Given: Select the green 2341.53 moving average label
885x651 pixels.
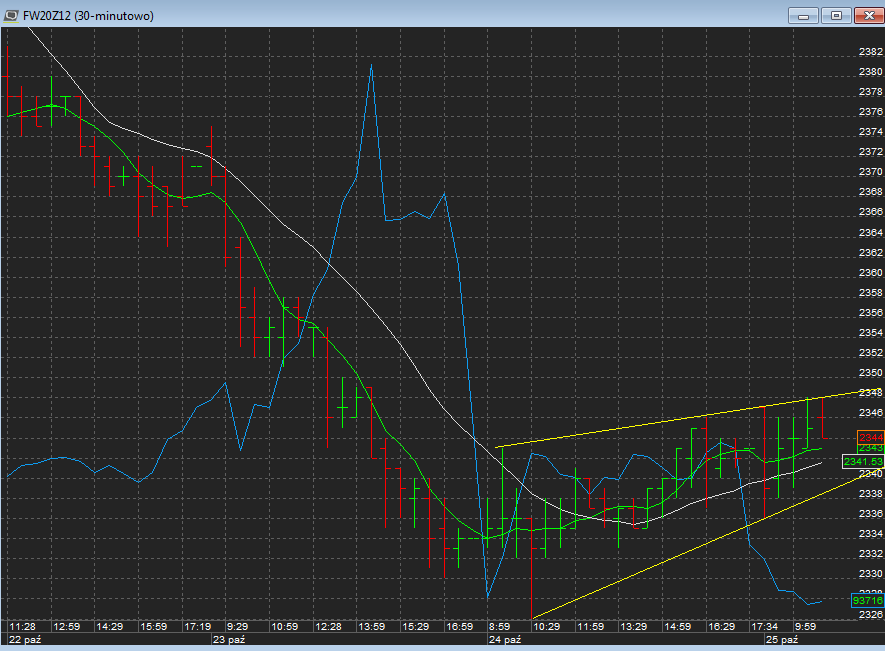Looking at the screenshot, I should (x=863, y=461).
